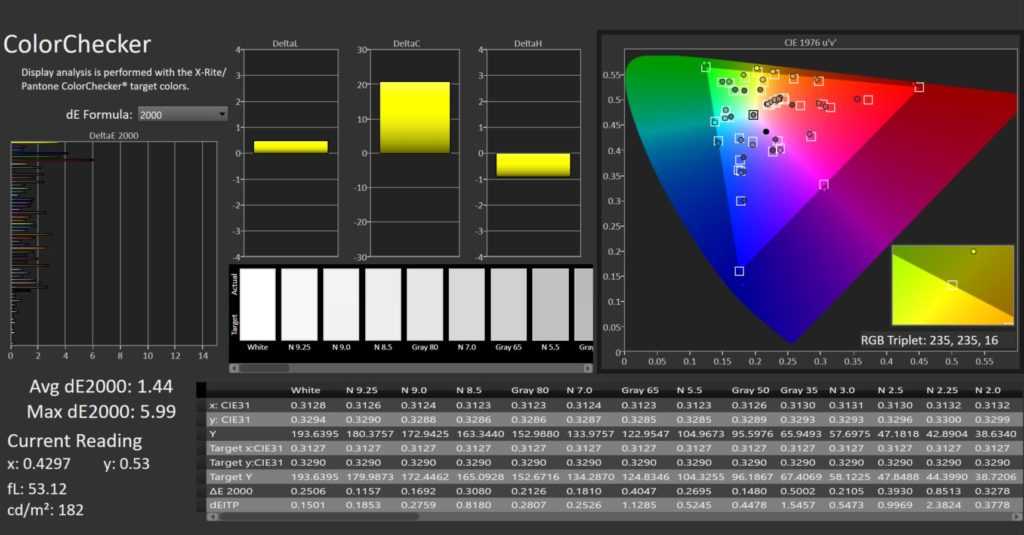Click the blue primary target square on CIE chart
The image size is (1024, 535).
point(739,271)
